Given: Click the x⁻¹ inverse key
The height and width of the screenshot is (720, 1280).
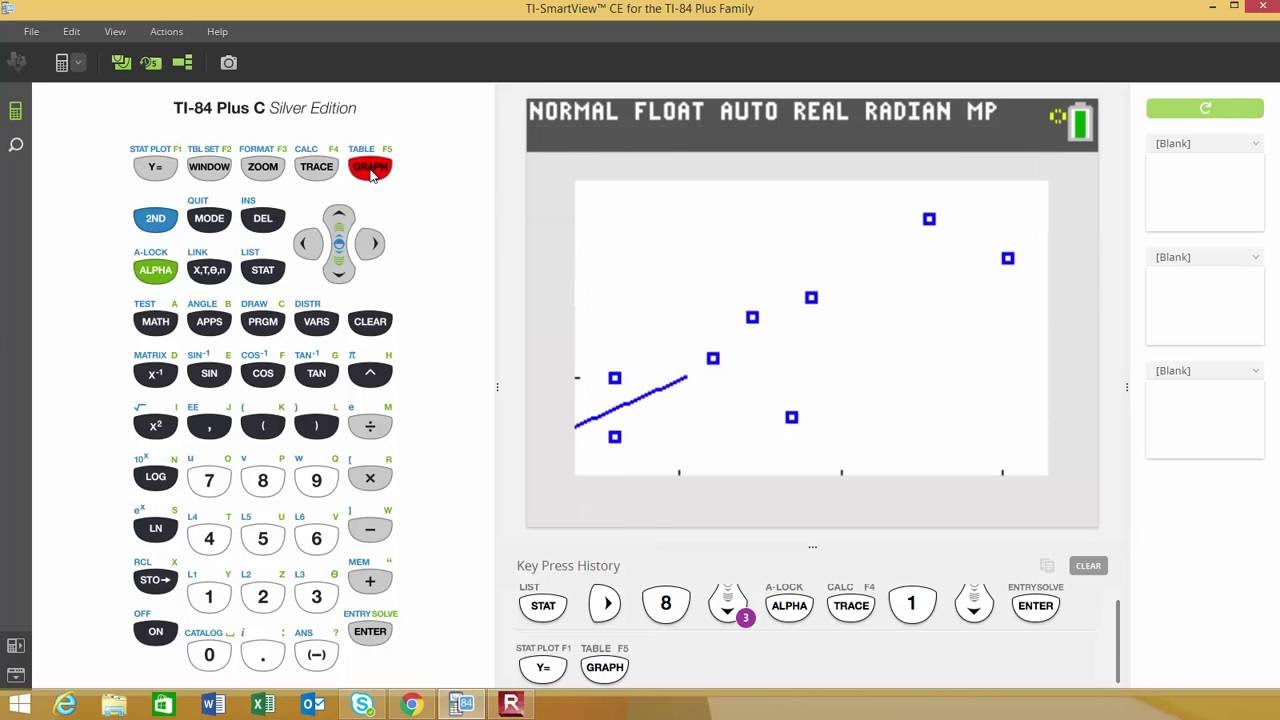Looking at the screenshot, I should click(x=155, y=374).
